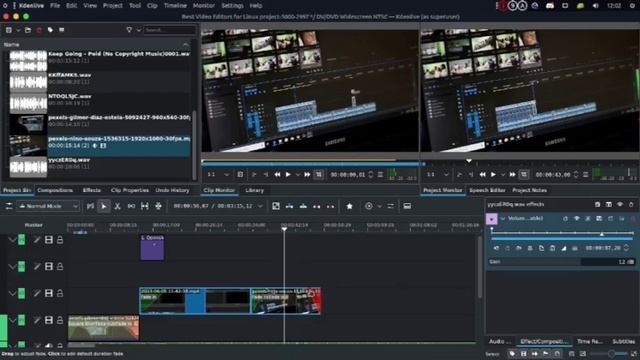The image size is (640, 360).
Task: Click set zone in on Clip Monitor
Action: point(254,175)
